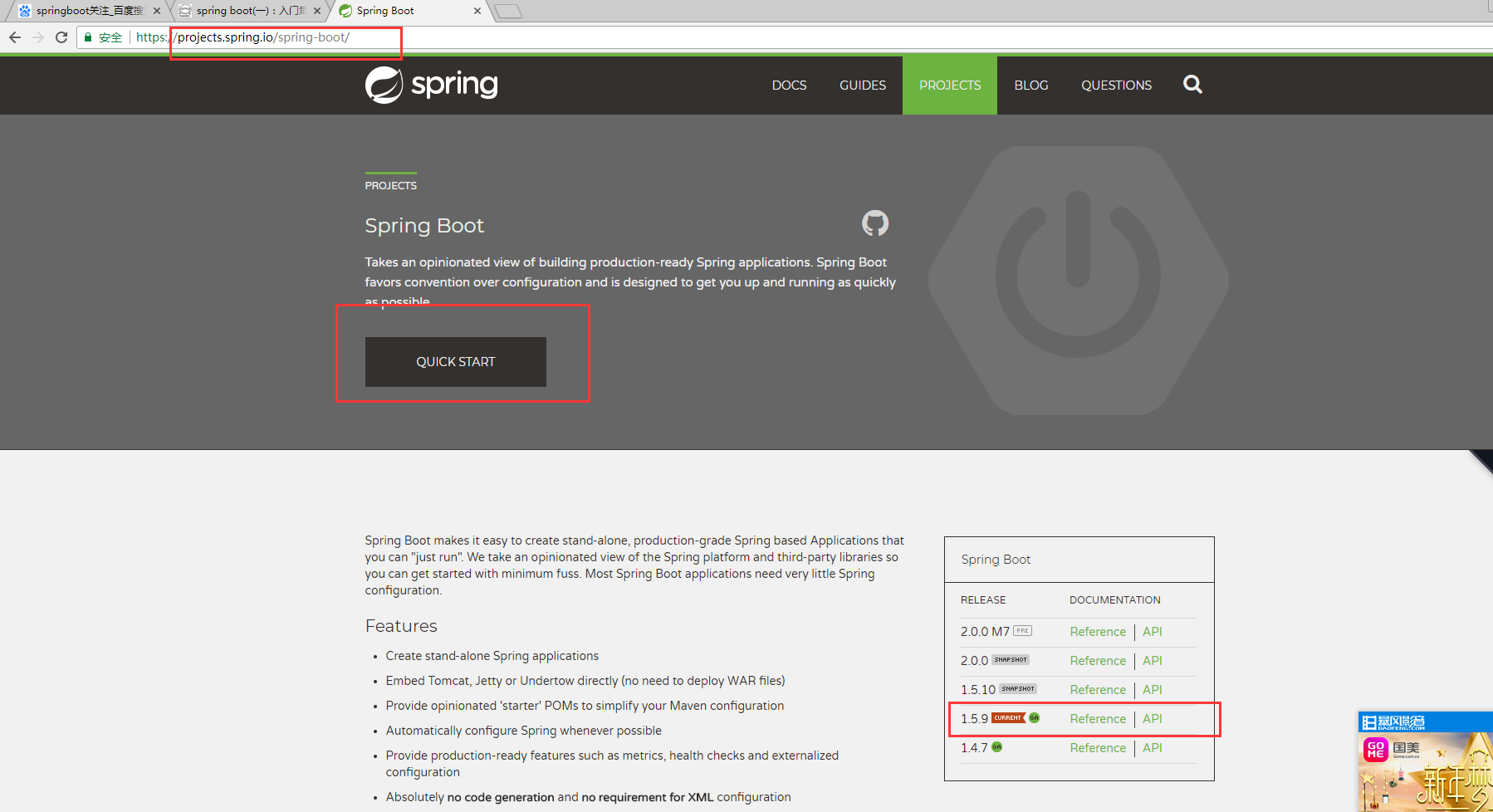Open API docs for 1.4.7
Screen dimensions: 1493x812
pos(1153,748)
